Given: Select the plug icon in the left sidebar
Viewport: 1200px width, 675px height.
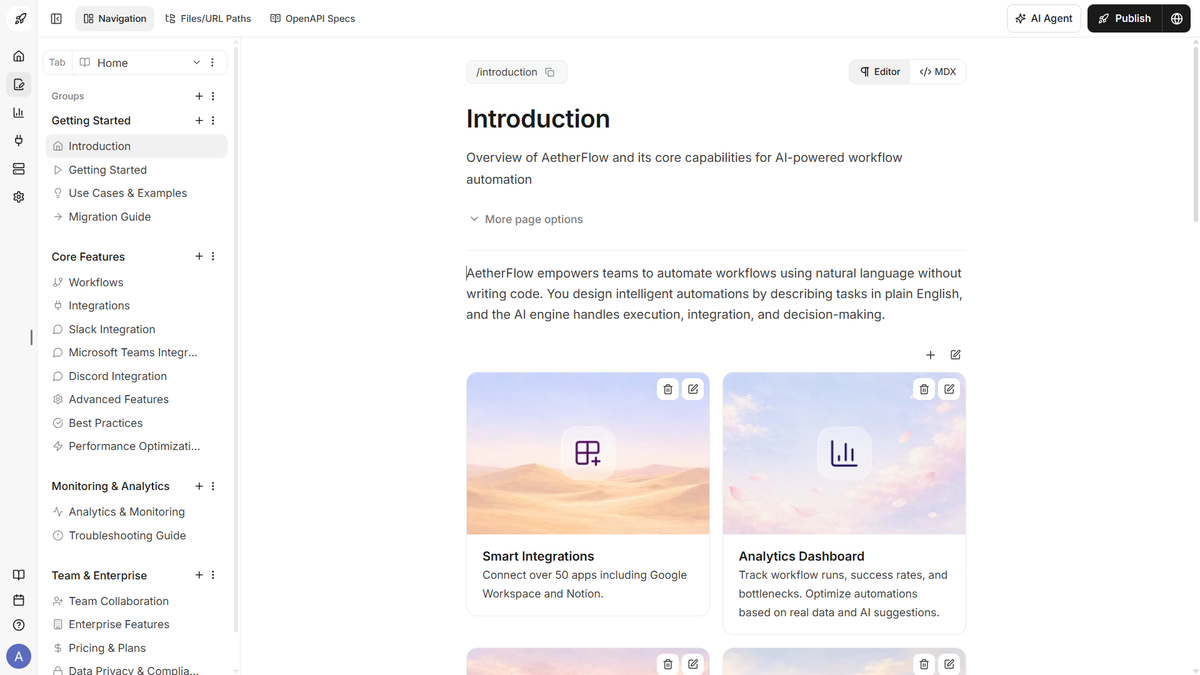Looking at the screenshot, I should tap(18, 140).
